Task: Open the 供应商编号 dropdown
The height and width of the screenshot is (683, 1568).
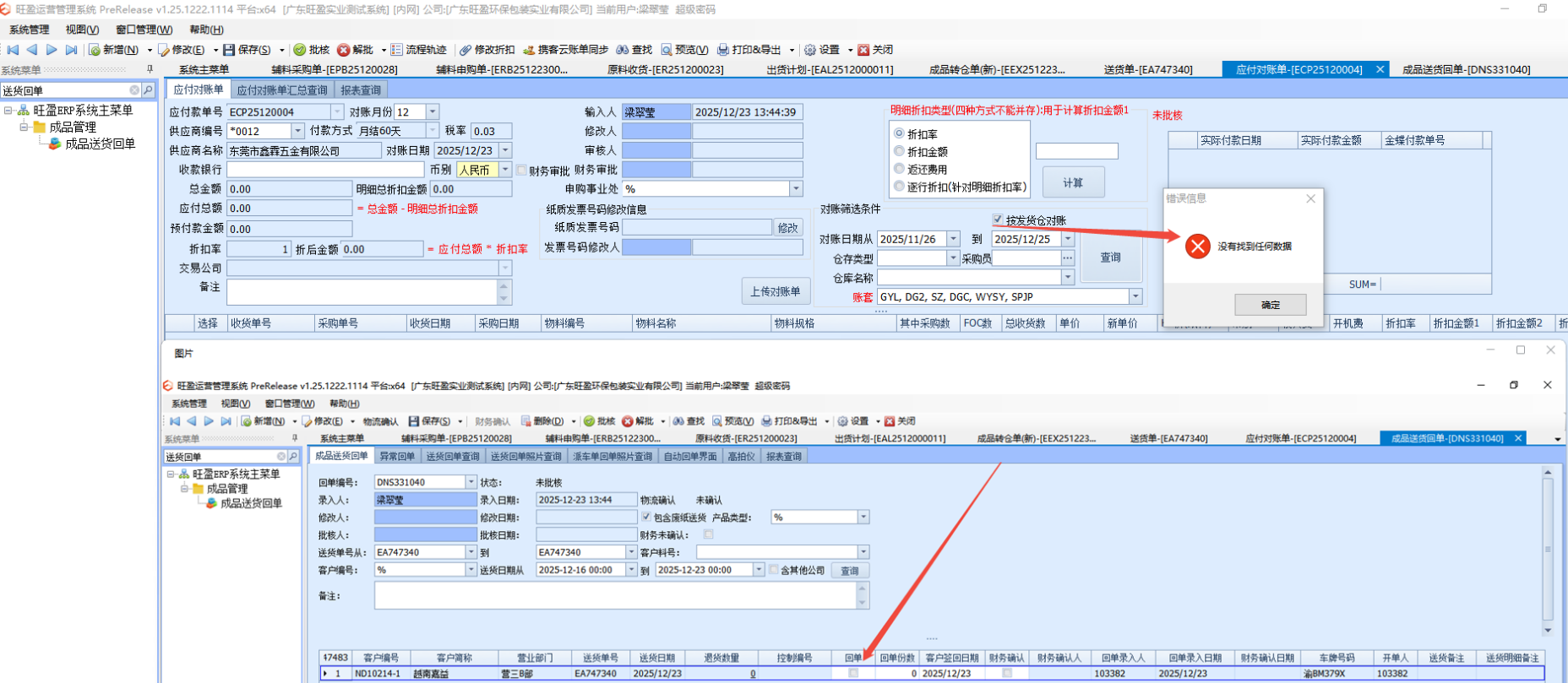Action: point(297,131)
